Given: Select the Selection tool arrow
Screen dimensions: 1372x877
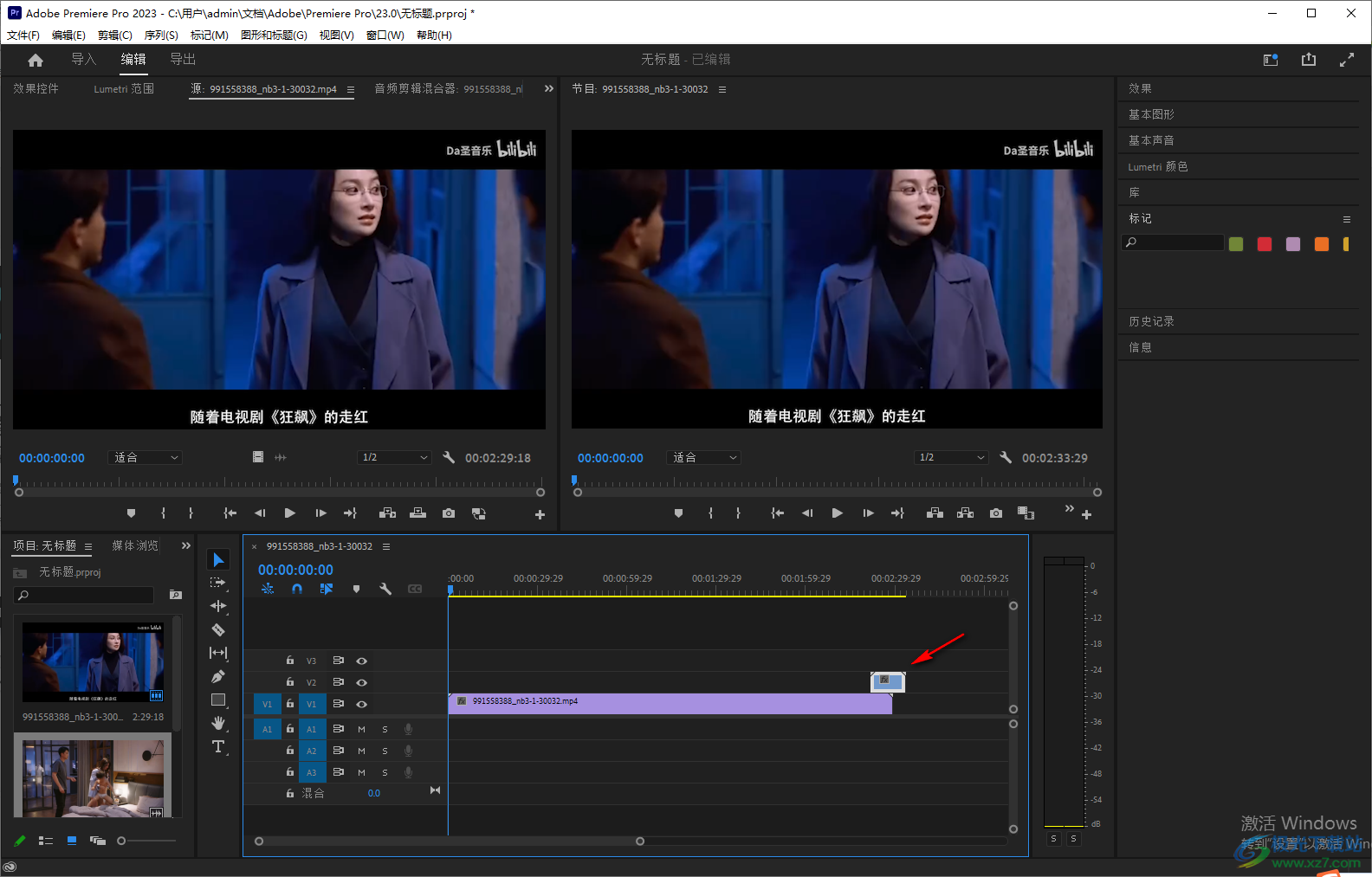Looking at the screenshot, I should point(218,560).
